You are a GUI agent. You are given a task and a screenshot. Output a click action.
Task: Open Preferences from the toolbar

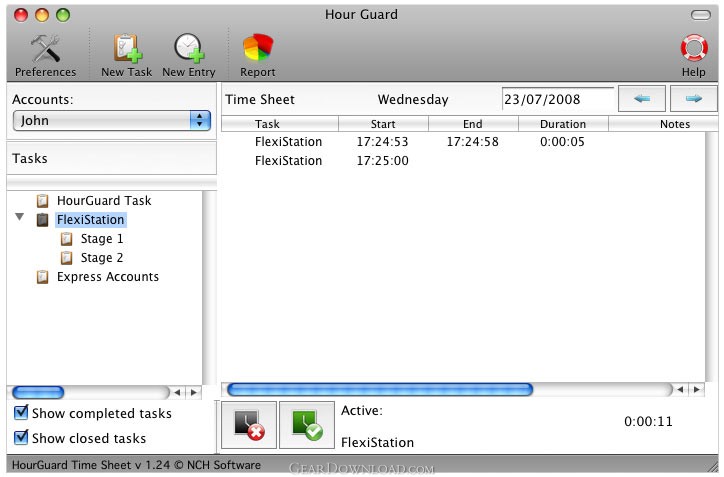[45, 56]
